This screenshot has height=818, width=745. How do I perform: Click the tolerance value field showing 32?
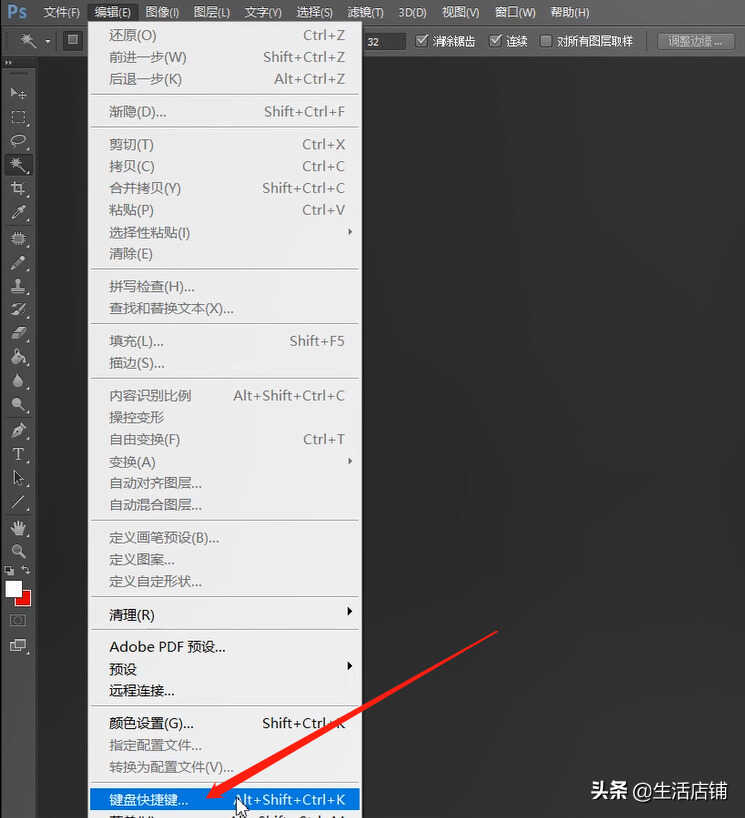385,41
